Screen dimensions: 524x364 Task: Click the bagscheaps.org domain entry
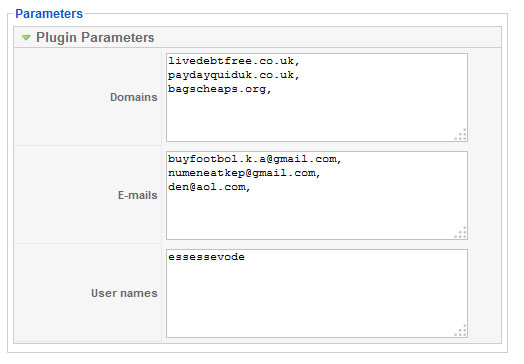(220, 89)
